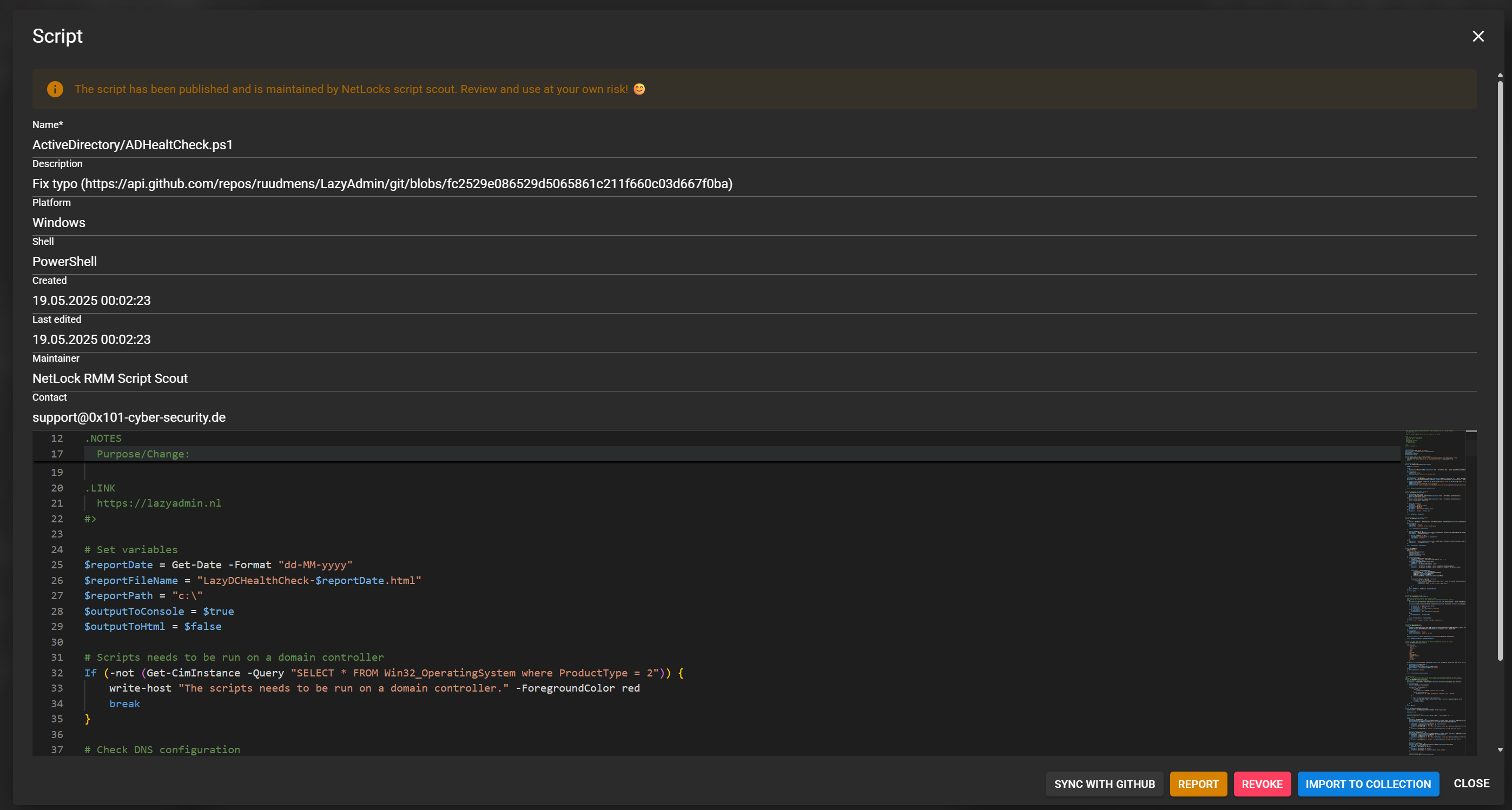Click line number 32 in the code editor
Image resolution: width=1512 pixels, height=810 pixels.
[57, 673]
